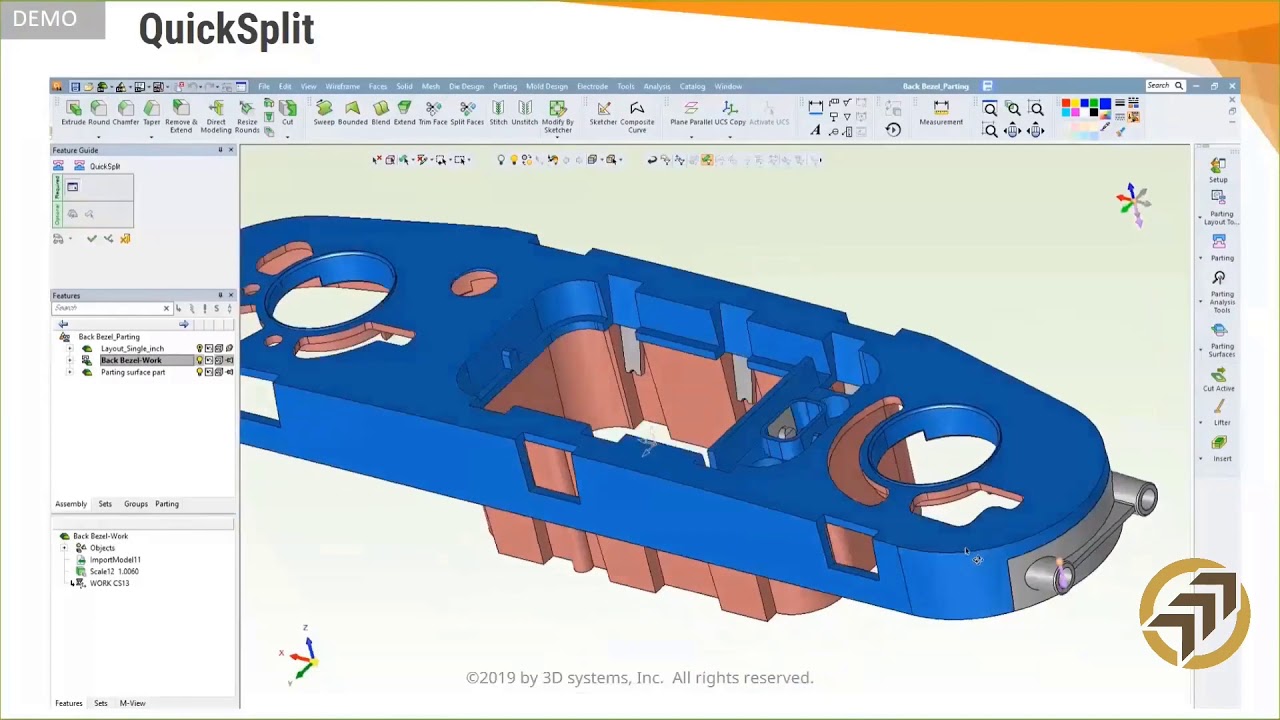
Task: Select the Taper tool
Action: pos(151,113)
